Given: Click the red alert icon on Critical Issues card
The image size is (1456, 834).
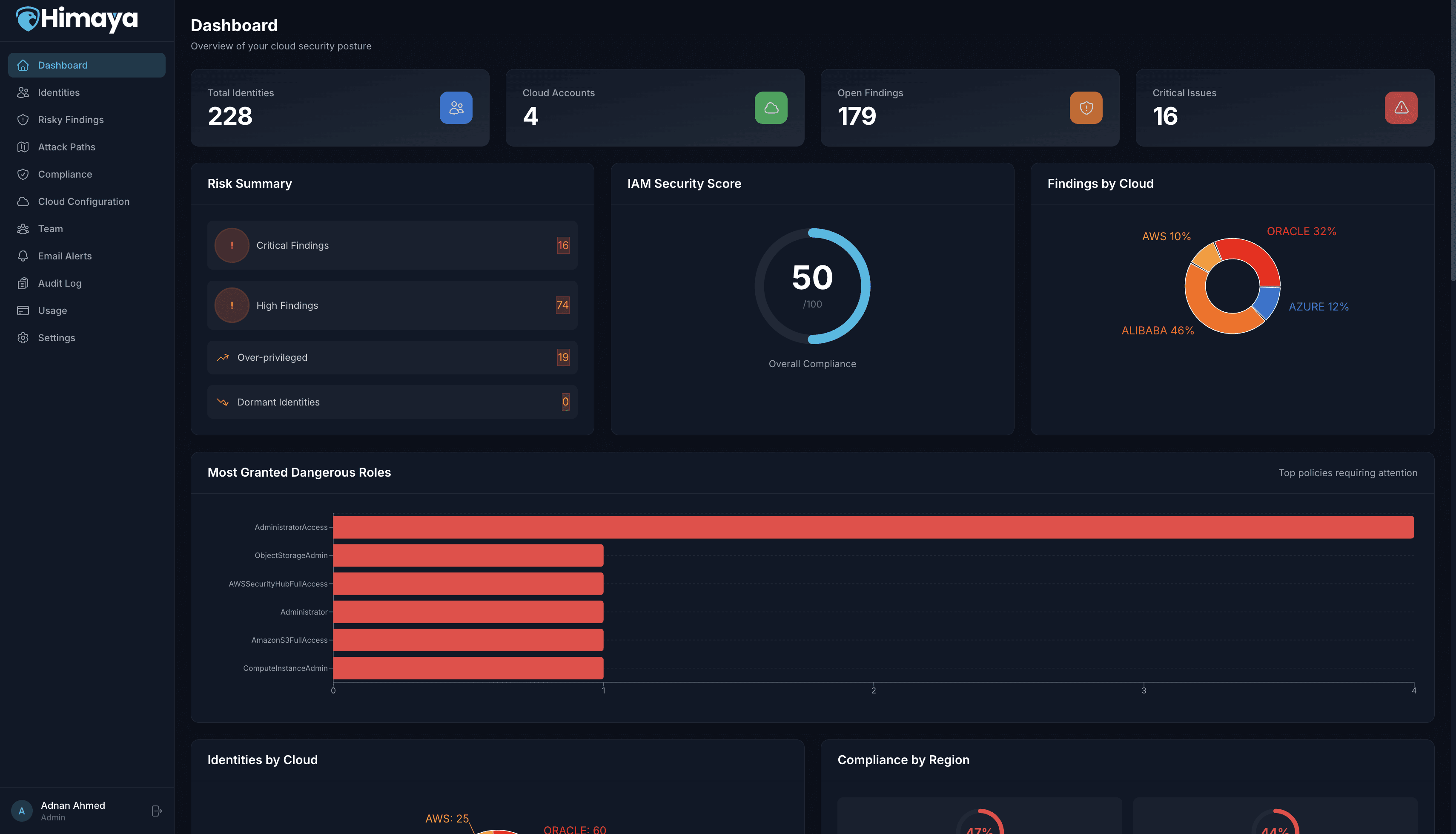Looking at the screenshot, I should (1401, 108).
